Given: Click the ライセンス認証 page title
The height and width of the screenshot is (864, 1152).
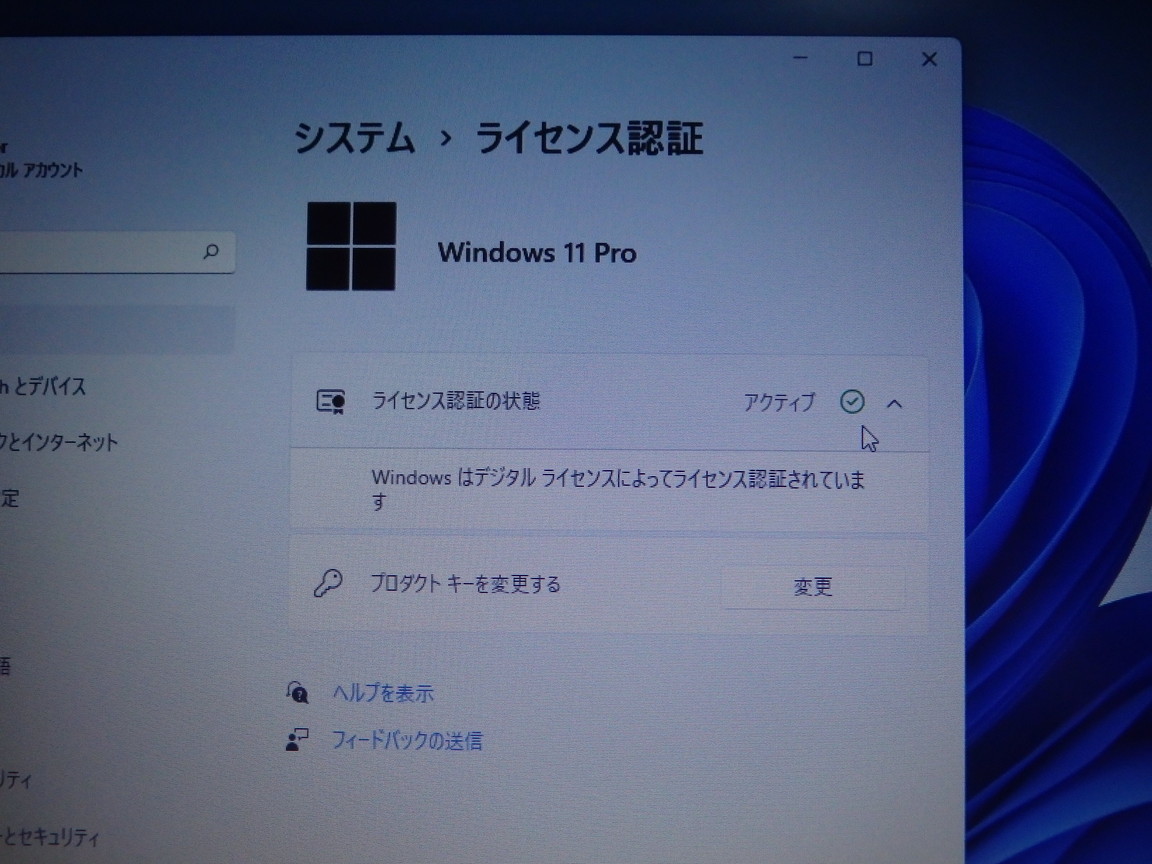Looking at the screenshot, I should pyautogui.click(x=589, y=138).
